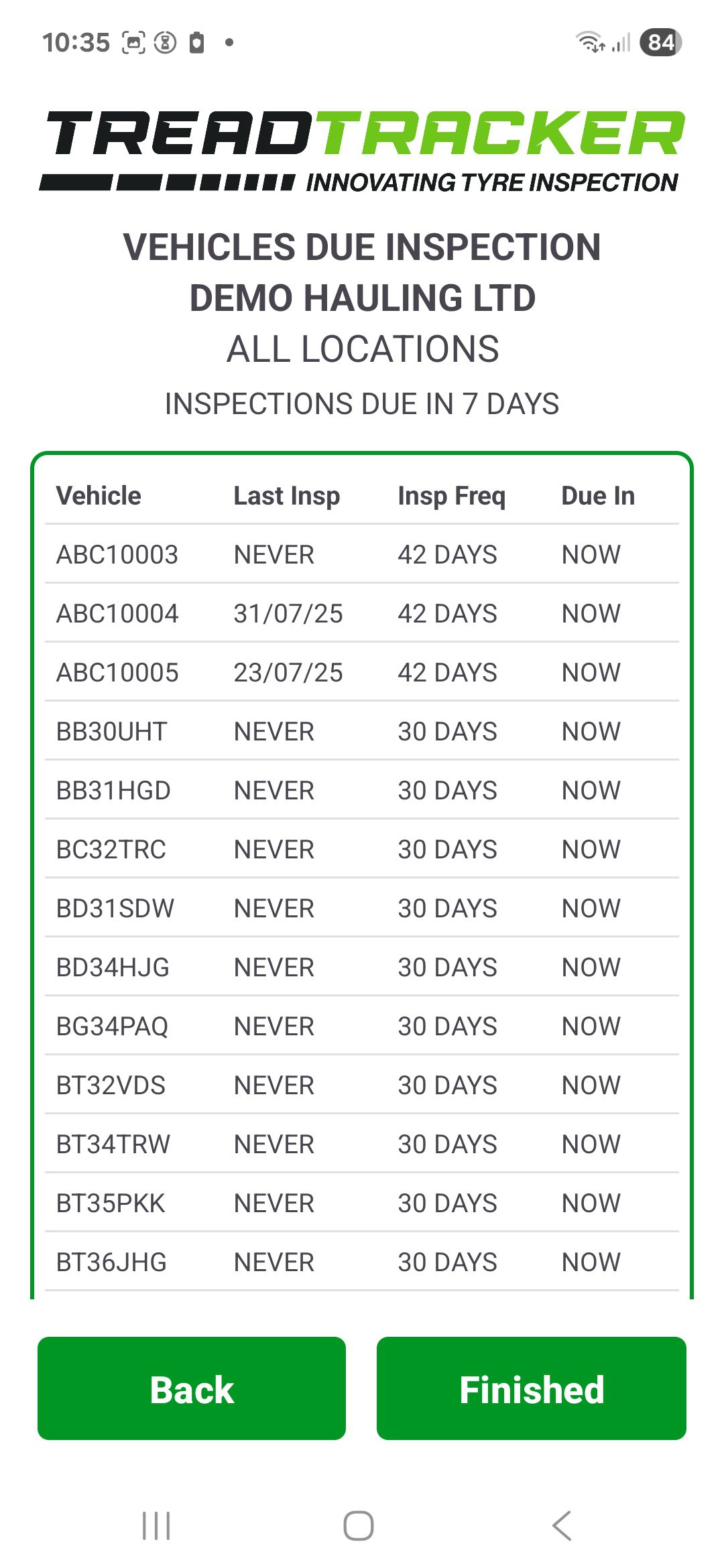Open the recent apps navigation icon
This screenshot has height=1568, width=724.
pos(156,1526)
